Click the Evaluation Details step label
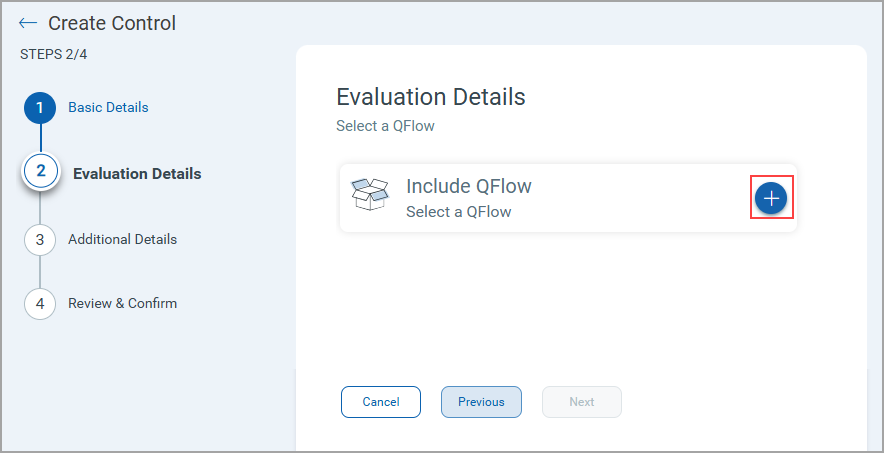Viewport: 884px width, 453px height. [x=137, y=174]
